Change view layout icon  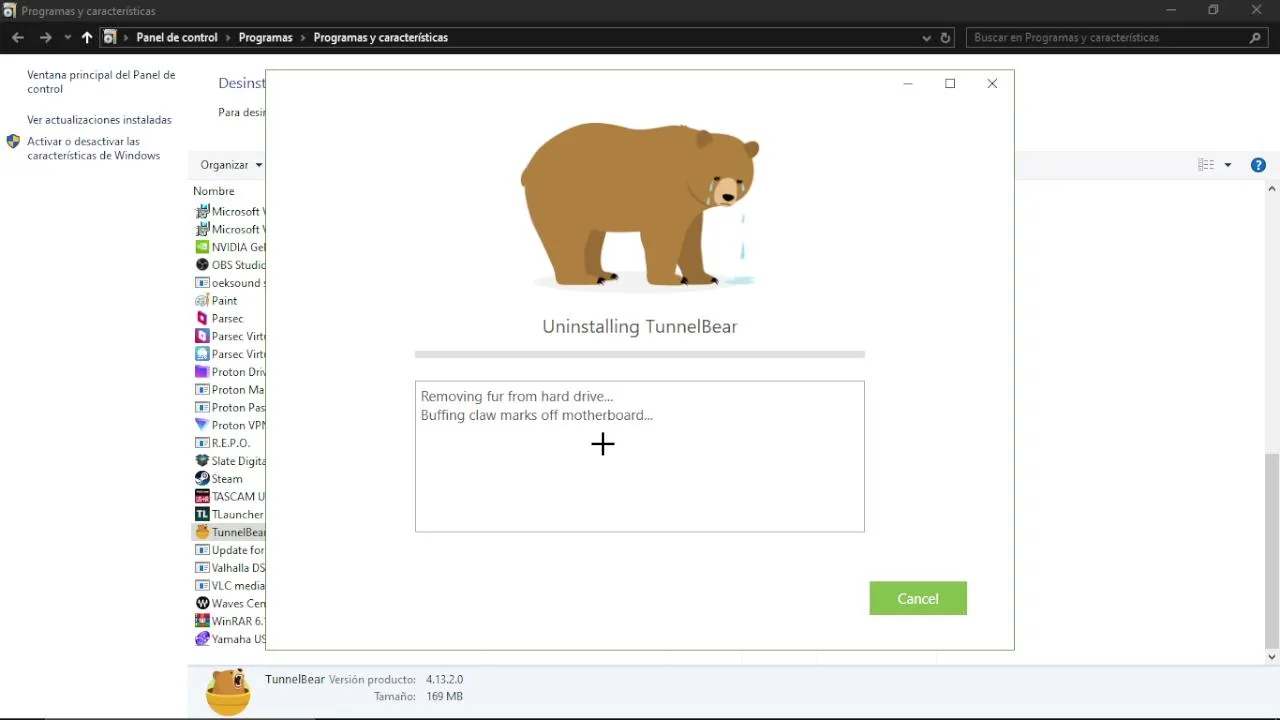[1206, 165]
